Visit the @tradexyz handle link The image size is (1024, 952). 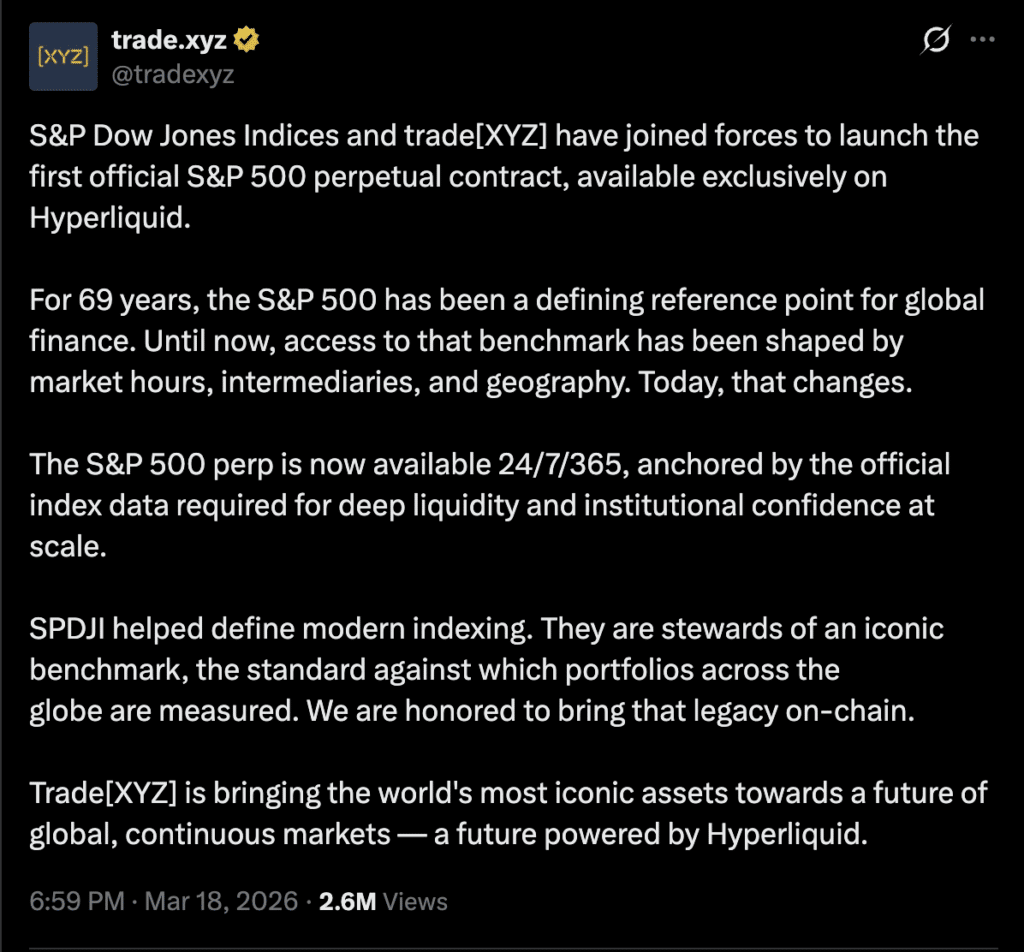[x=173, y=74]
